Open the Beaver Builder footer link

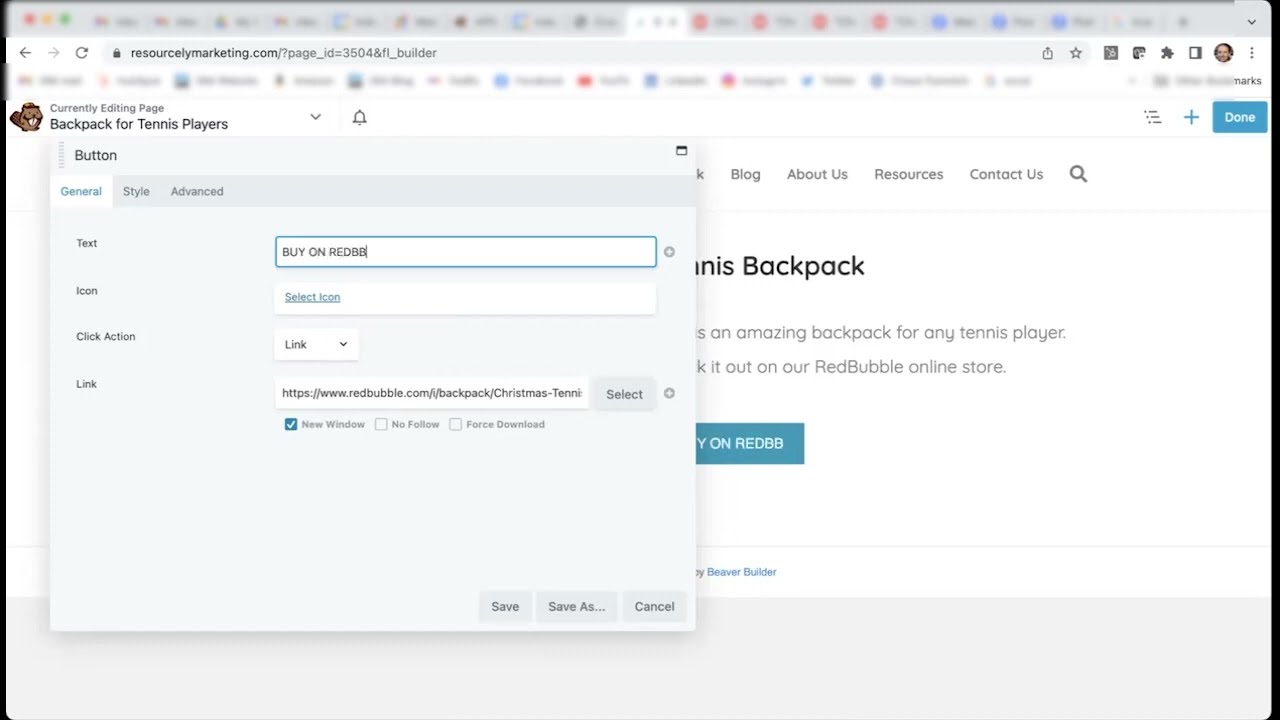[x=742, y=572]
